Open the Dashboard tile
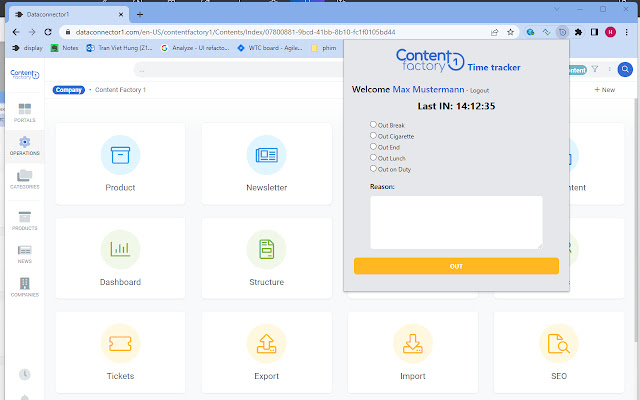640x400 pixels. point(120,258)
